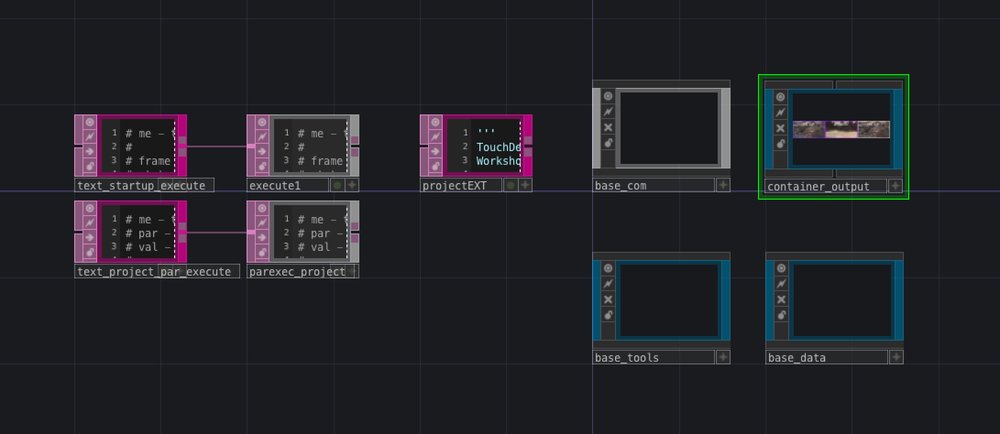Click the viewer active flag on base_data

(781, 267)
